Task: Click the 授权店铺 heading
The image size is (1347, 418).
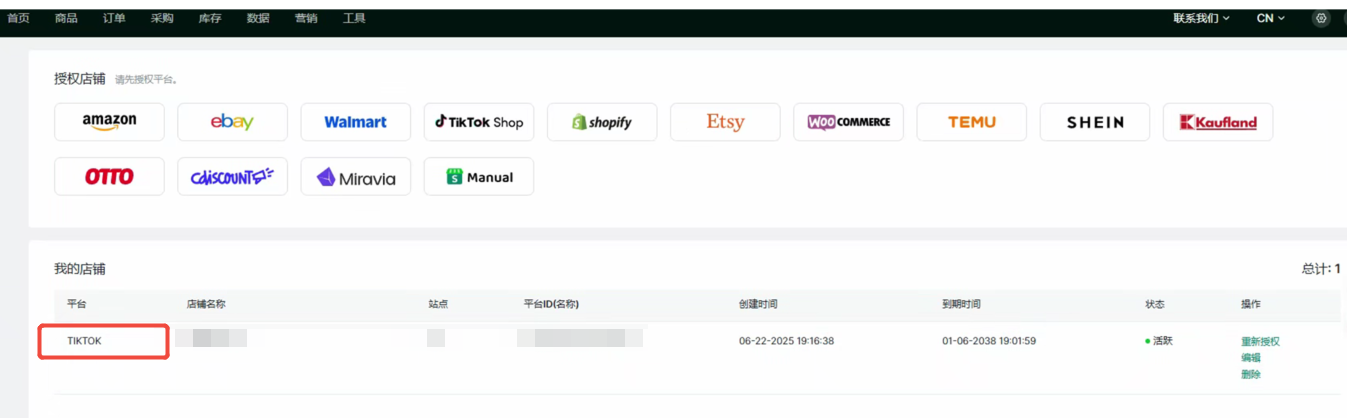Action: pyautogui.click(x=80, y=78)
